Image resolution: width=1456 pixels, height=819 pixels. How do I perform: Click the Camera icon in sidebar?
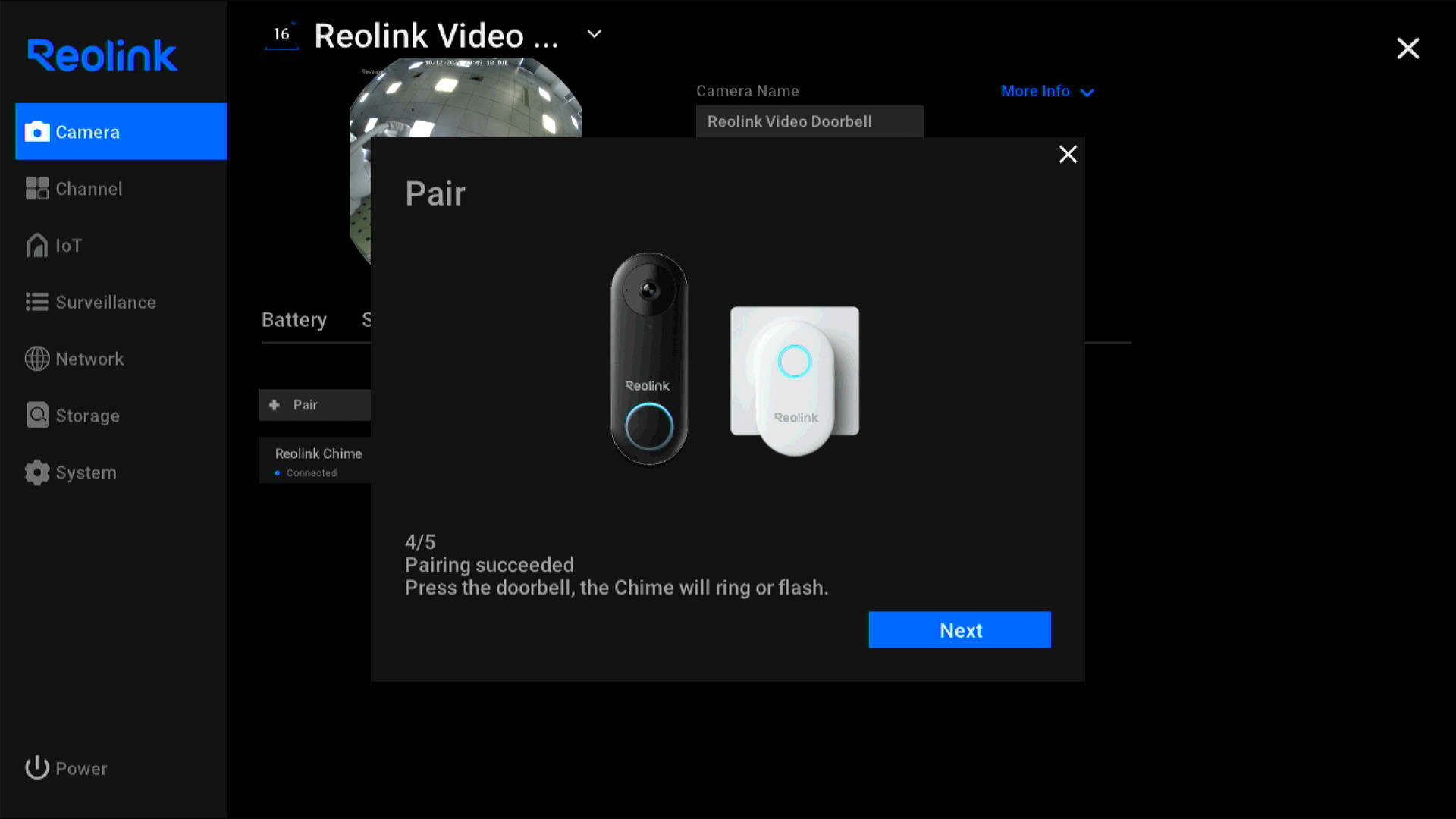coord(37,131)
